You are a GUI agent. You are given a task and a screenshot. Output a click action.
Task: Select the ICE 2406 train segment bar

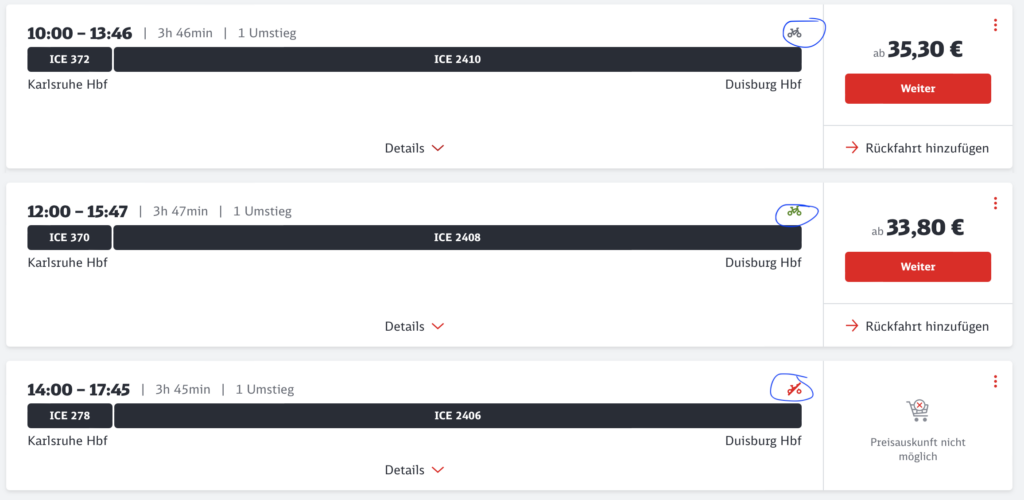point(458,416)
